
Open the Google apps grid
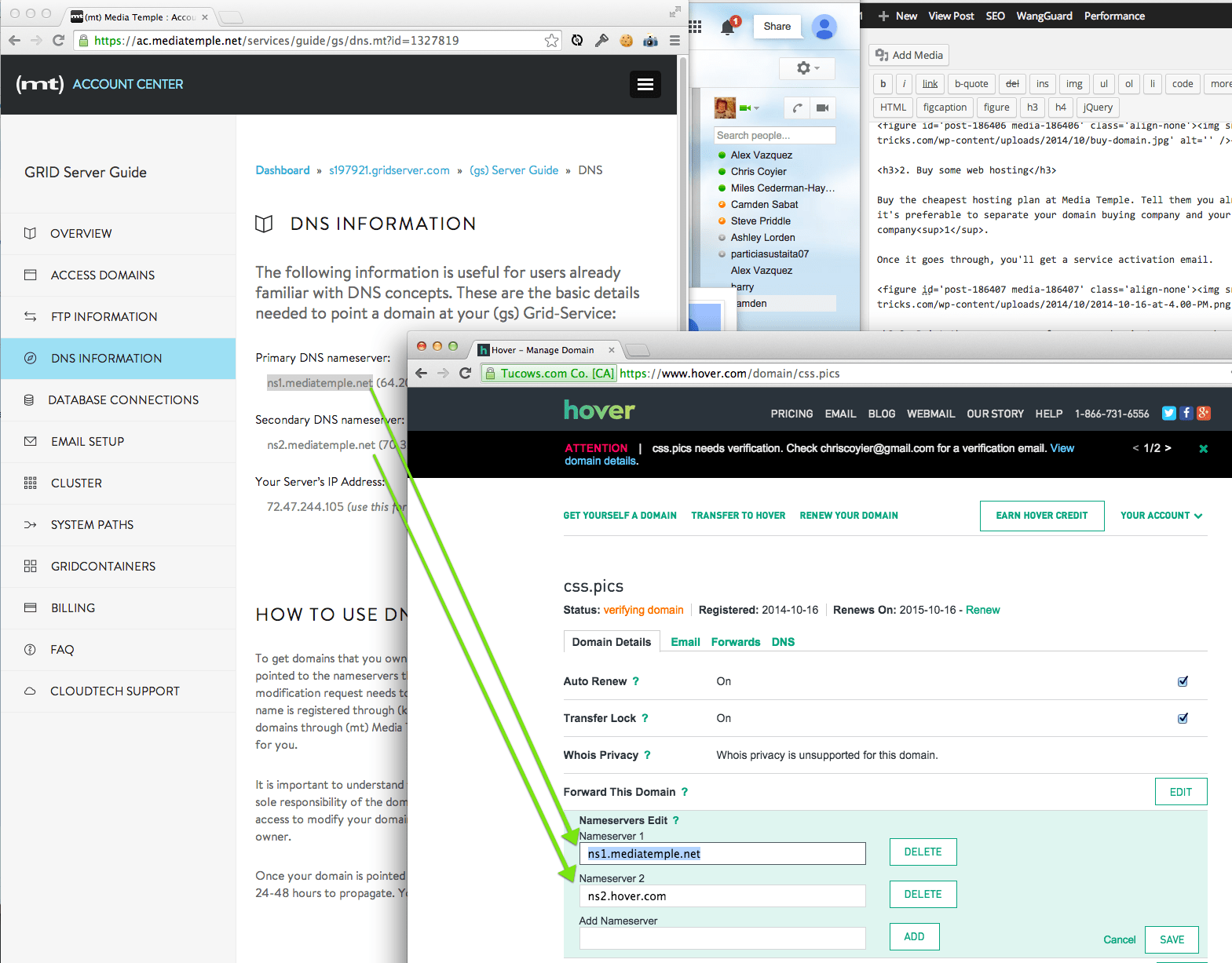coord(695,27)
